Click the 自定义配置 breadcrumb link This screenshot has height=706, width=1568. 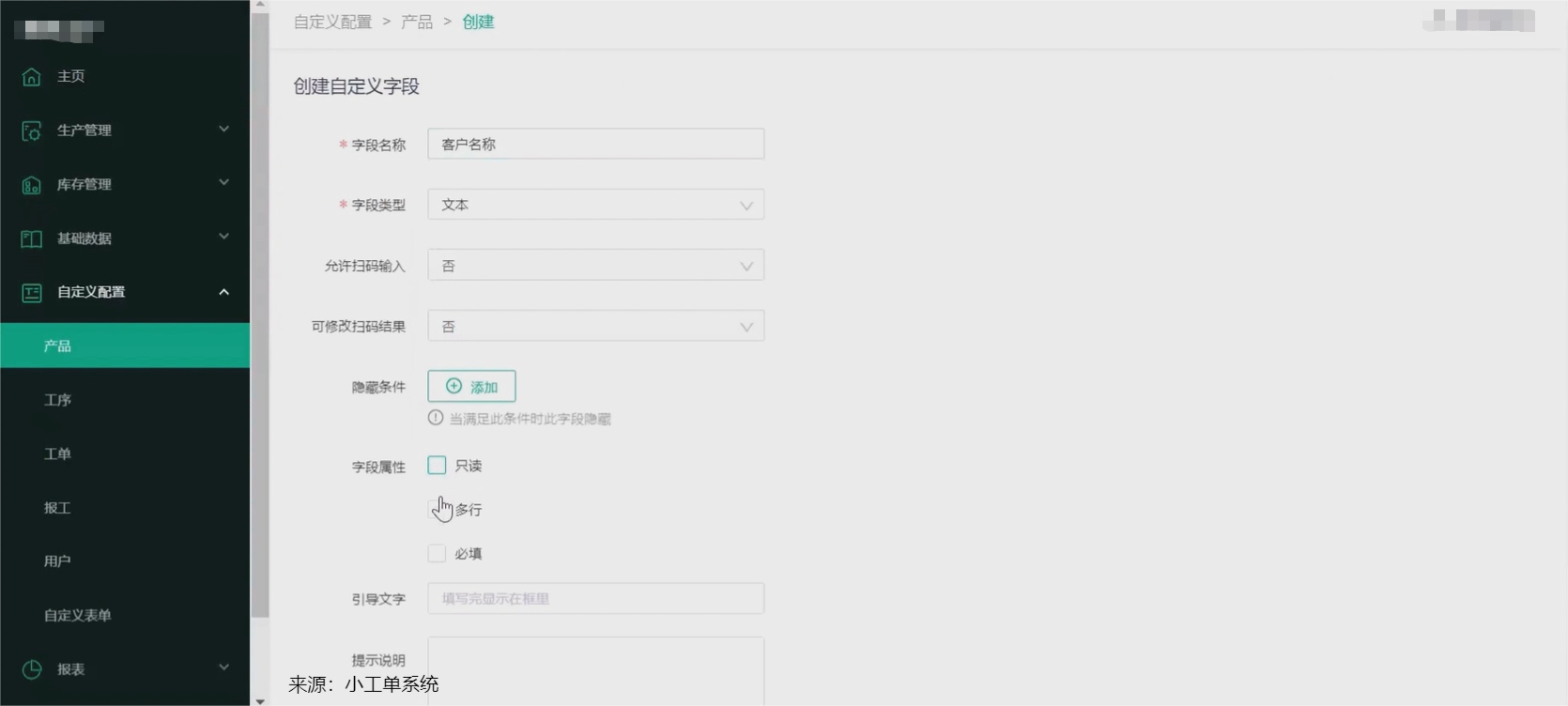[x=332, y=22]
